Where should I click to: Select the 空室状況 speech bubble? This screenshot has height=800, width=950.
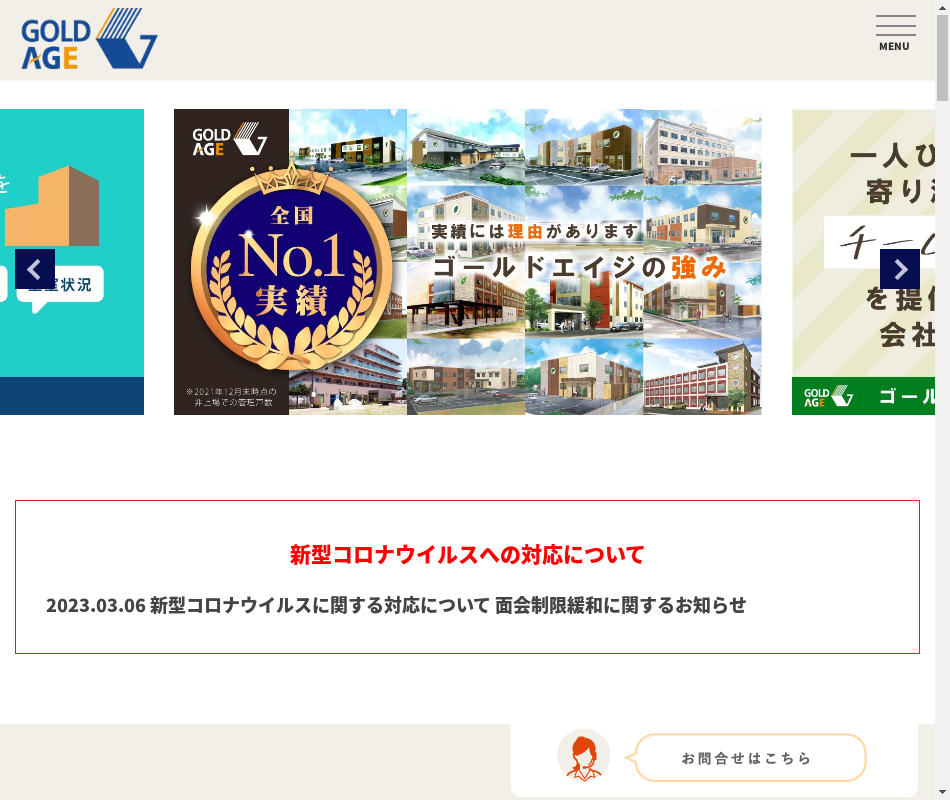[60, 285]
